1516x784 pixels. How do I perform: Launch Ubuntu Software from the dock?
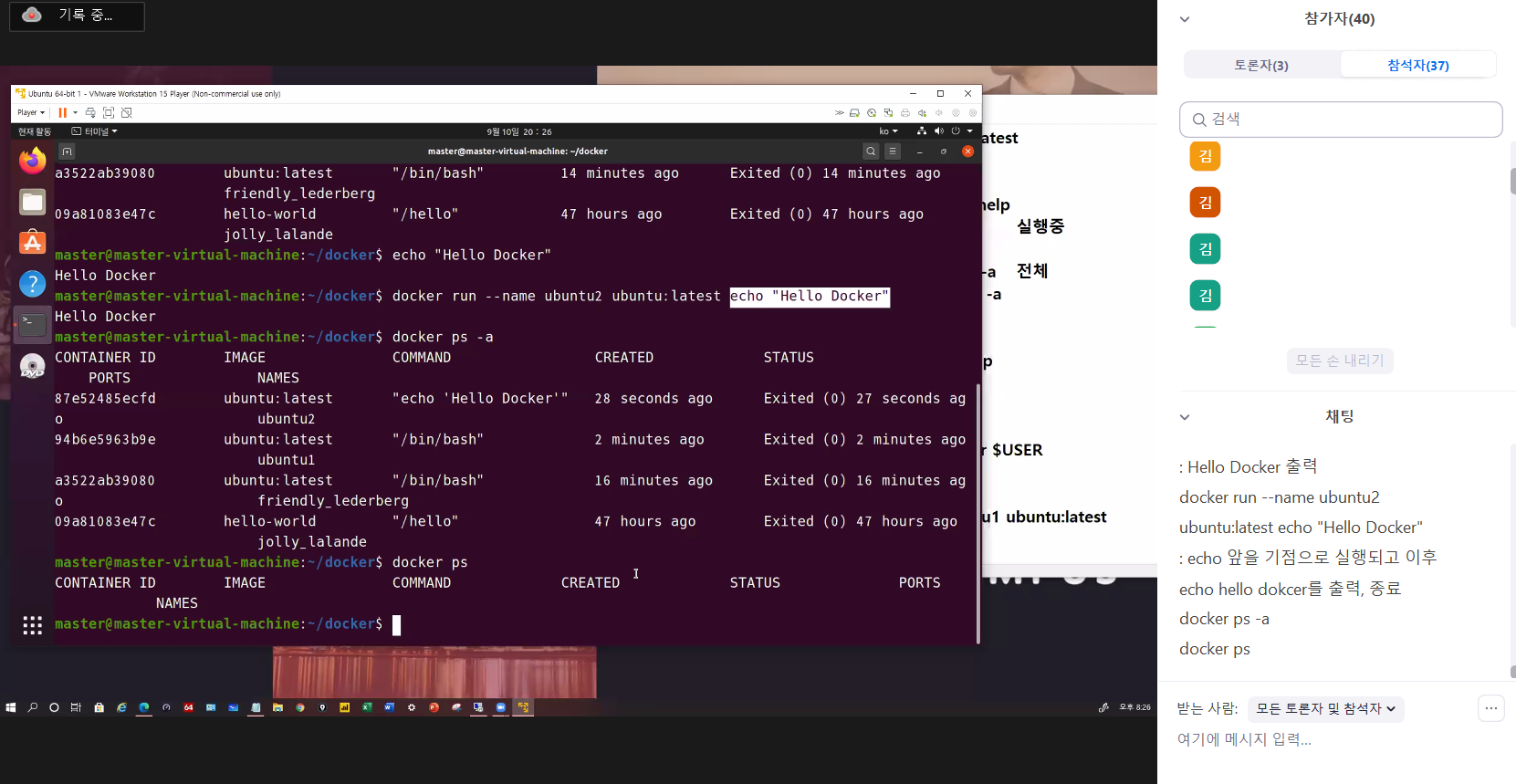point(33,243)
